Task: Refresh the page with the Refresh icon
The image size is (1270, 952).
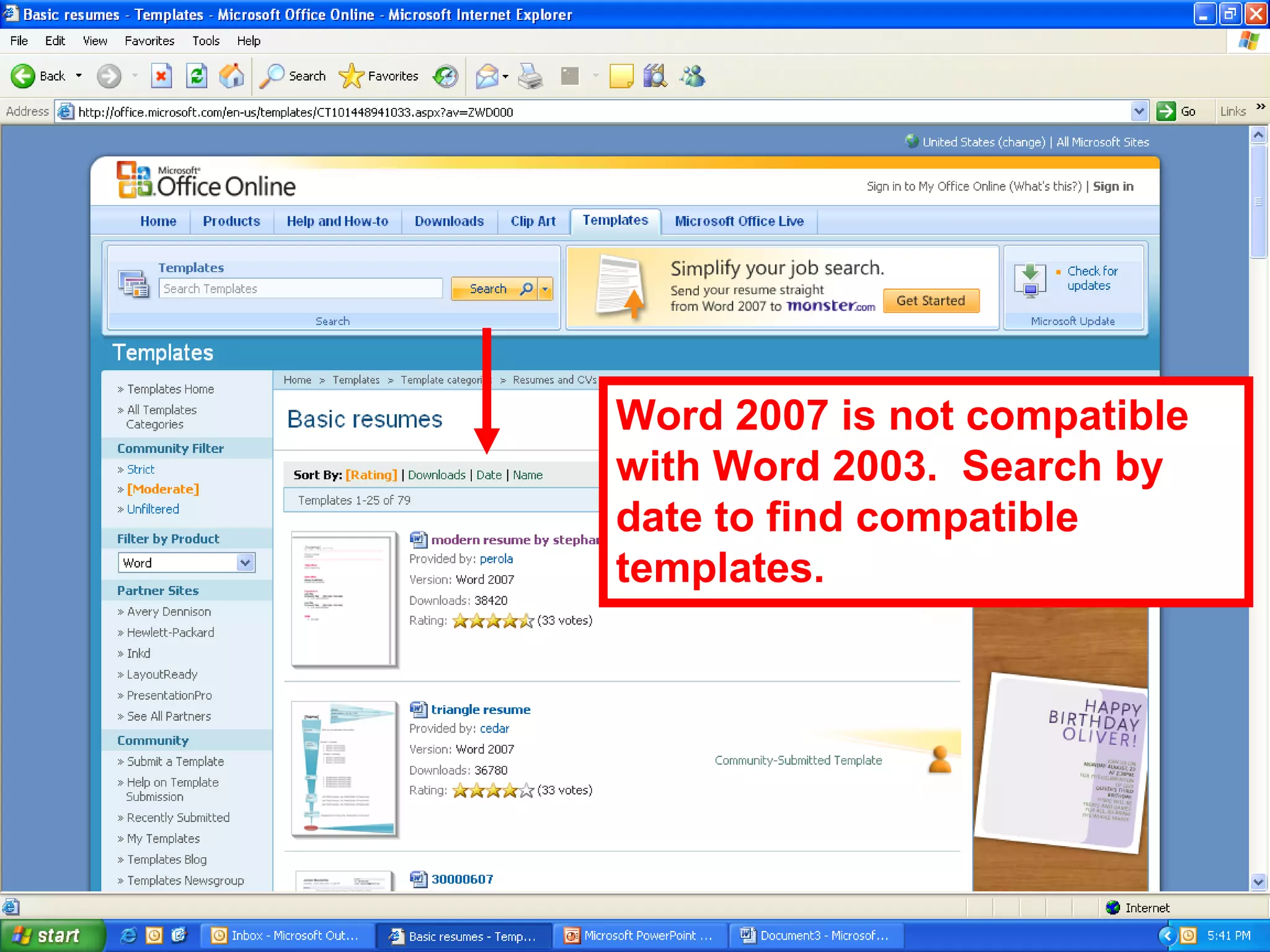Action: click(197, 76)
